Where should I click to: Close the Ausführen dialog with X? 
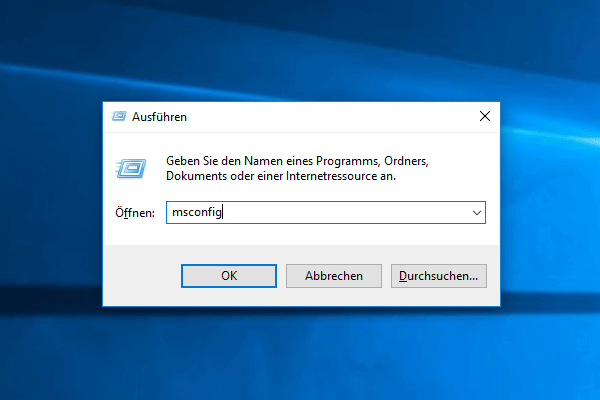(485, 116)
